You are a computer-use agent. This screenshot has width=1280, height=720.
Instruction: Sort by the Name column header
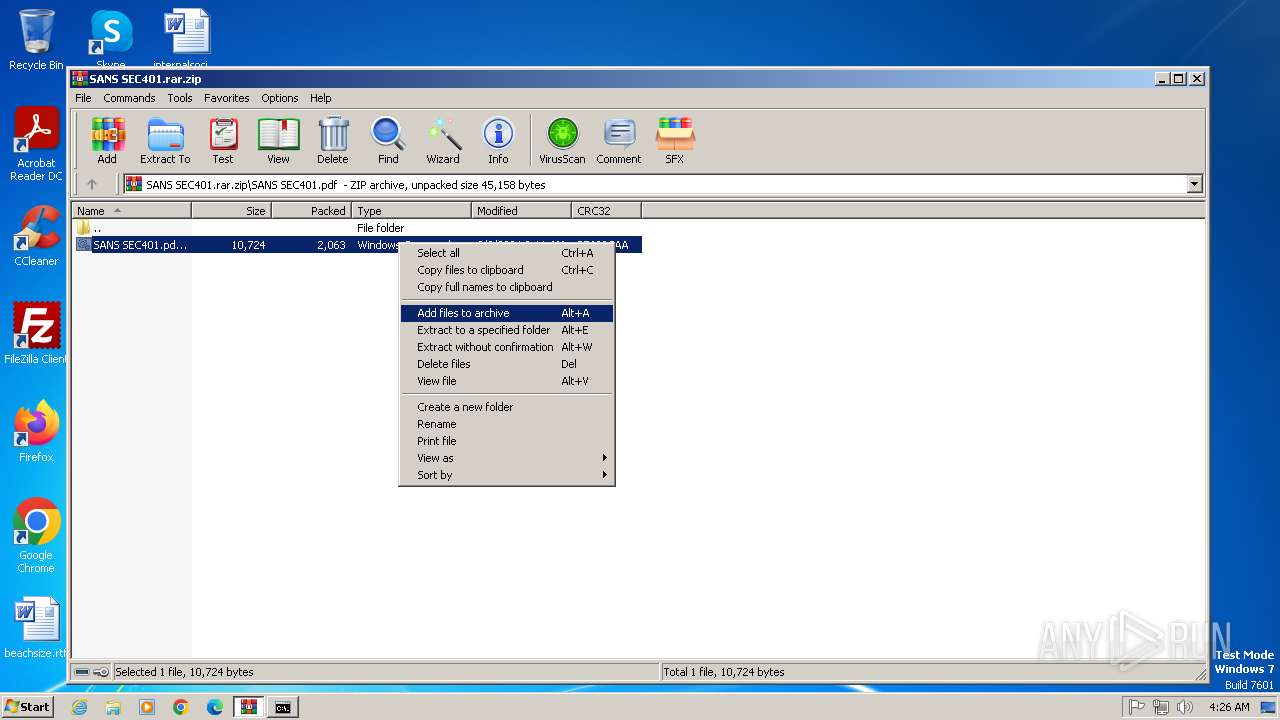pos(131,210)
